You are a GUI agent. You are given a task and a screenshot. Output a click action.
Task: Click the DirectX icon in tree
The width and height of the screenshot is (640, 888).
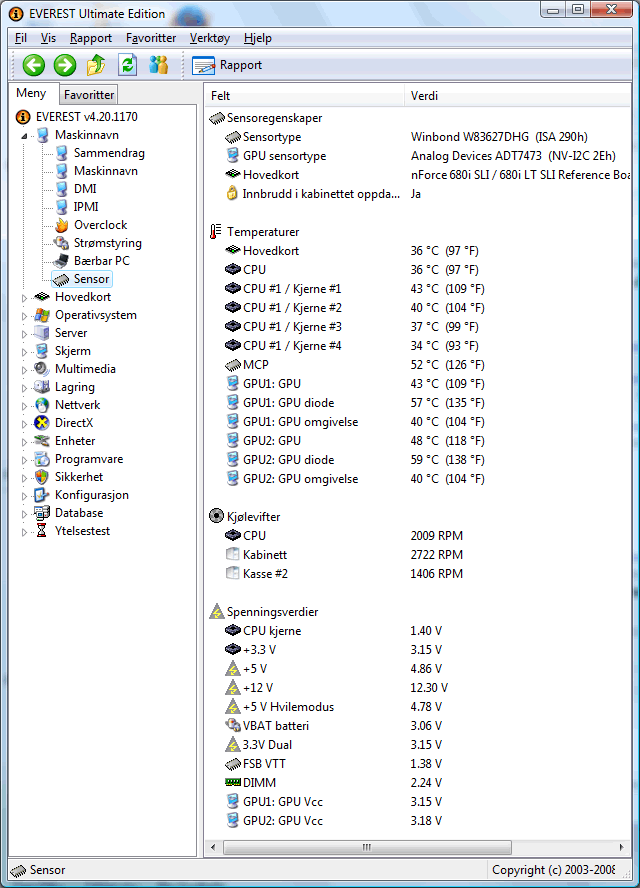42,423
